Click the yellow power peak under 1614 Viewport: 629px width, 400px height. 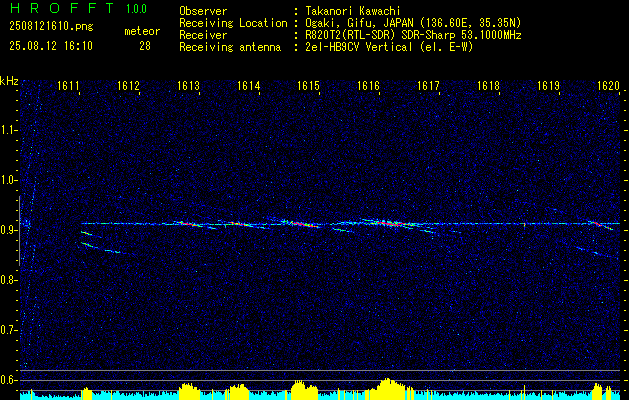pos(237,392)
